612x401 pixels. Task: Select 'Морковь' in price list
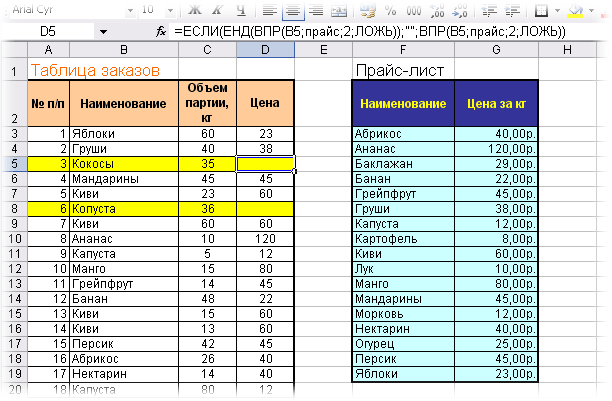[403, 314]
